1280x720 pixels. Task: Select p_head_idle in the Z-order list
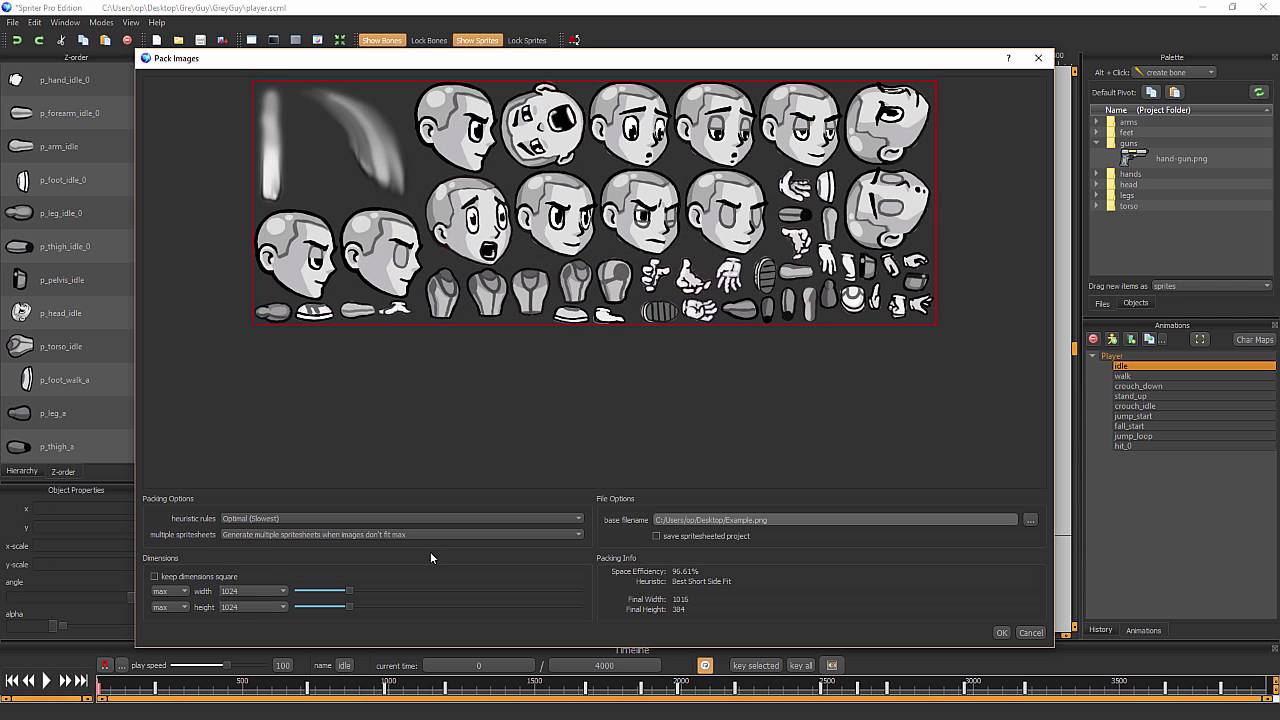(x=67, y=313)
